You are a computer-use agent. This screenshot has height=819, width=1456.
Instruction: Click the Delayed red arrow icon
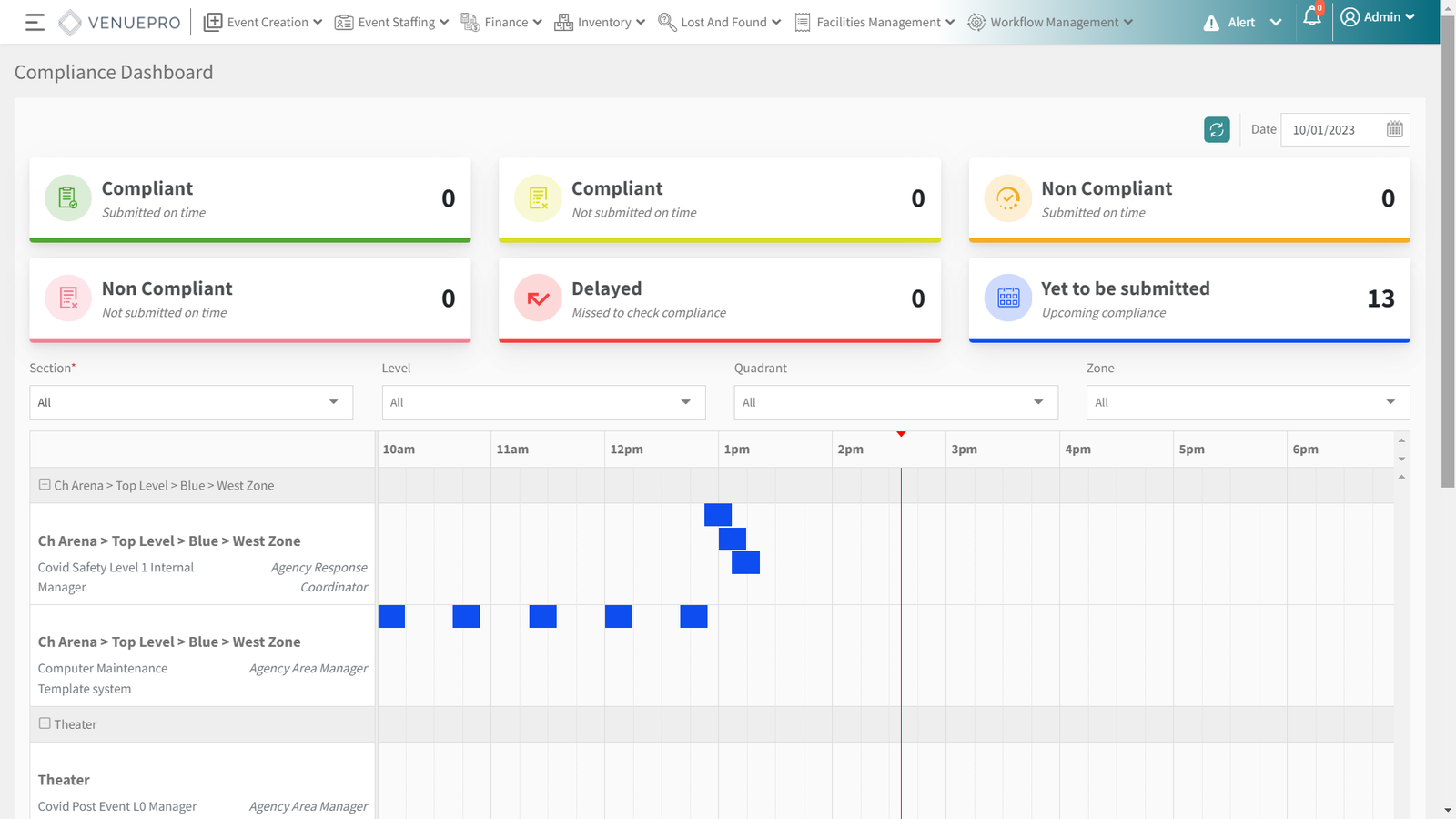tap(538, 298)
